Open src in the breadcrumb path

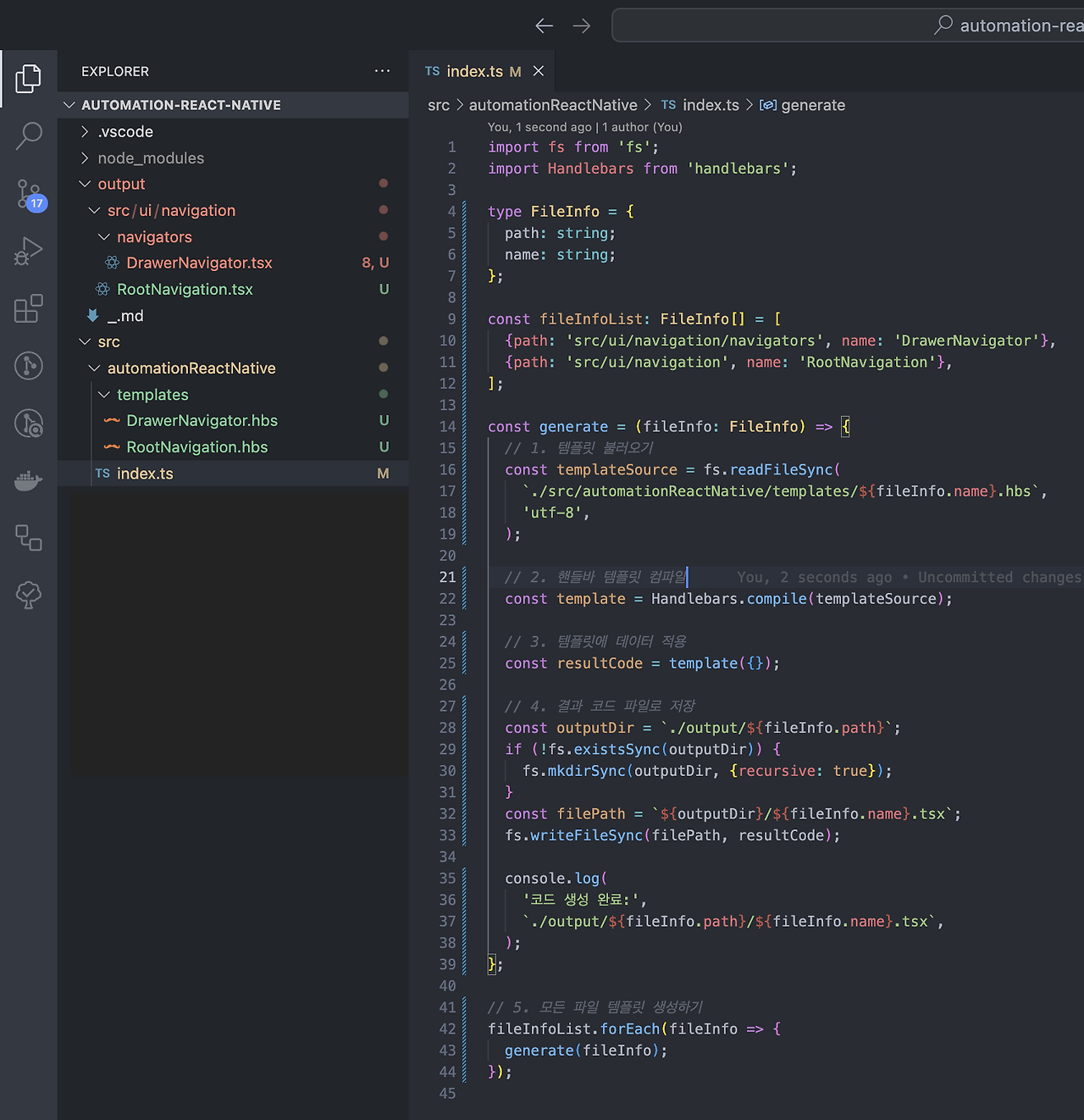(439, 105)
